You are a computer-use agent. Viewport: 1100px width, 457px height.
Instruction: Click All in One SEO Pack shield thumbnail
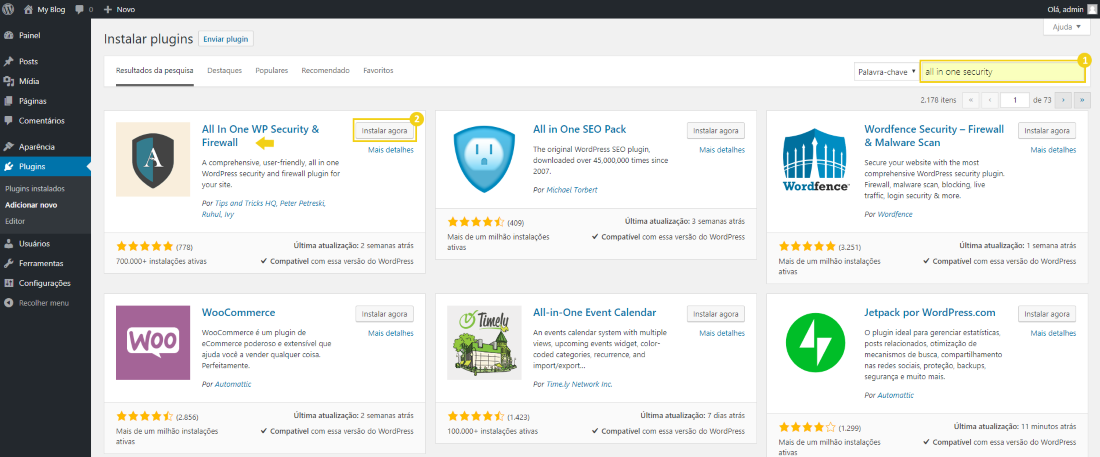tap(485, 159)
